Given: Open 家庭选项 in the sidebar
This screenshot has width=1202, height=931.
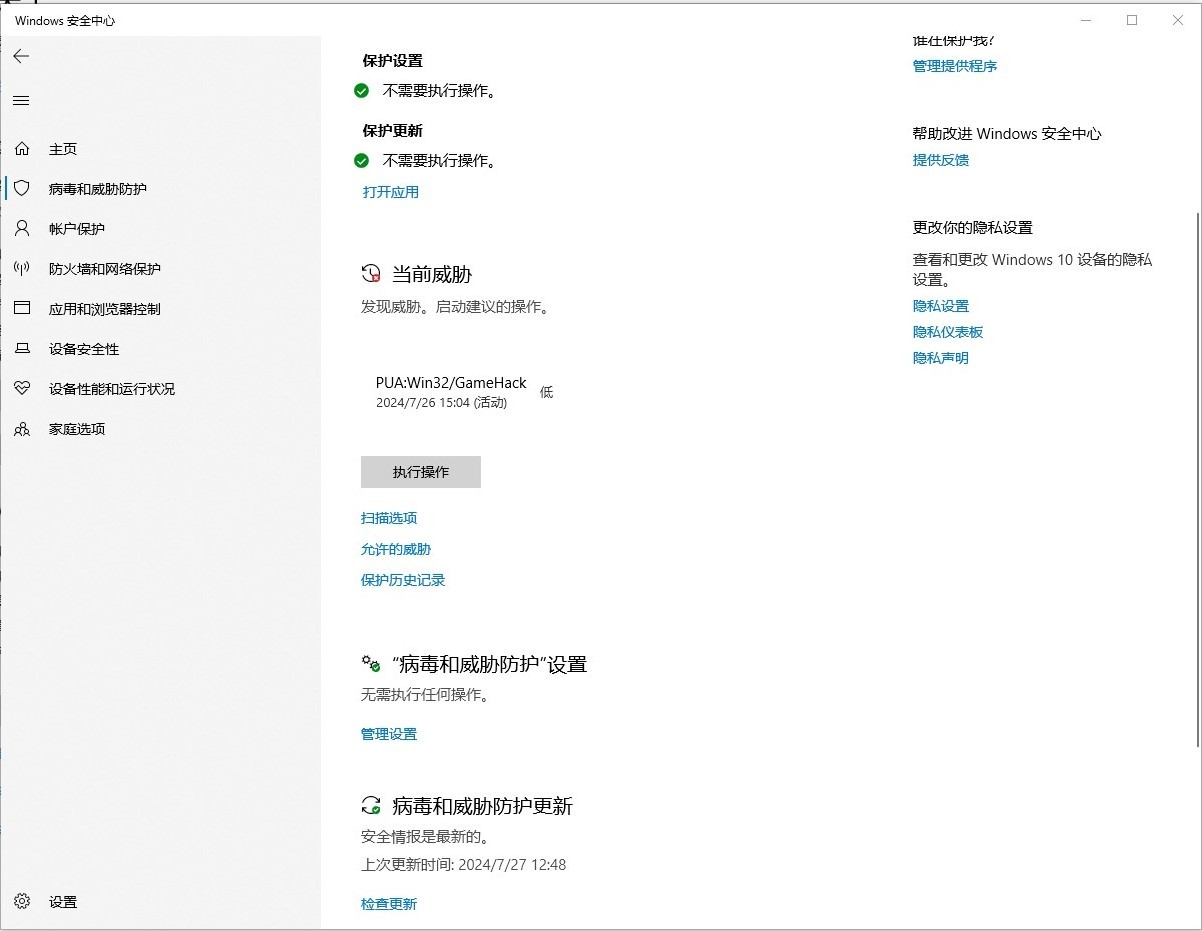Looking at the screenshot, I should click(77, 429).
